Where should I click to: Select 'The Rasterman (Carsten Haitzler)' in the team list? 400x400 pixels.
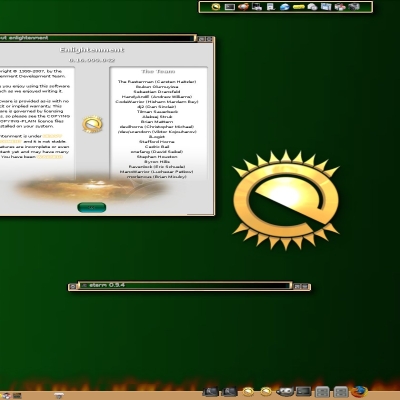click(157, 82)
